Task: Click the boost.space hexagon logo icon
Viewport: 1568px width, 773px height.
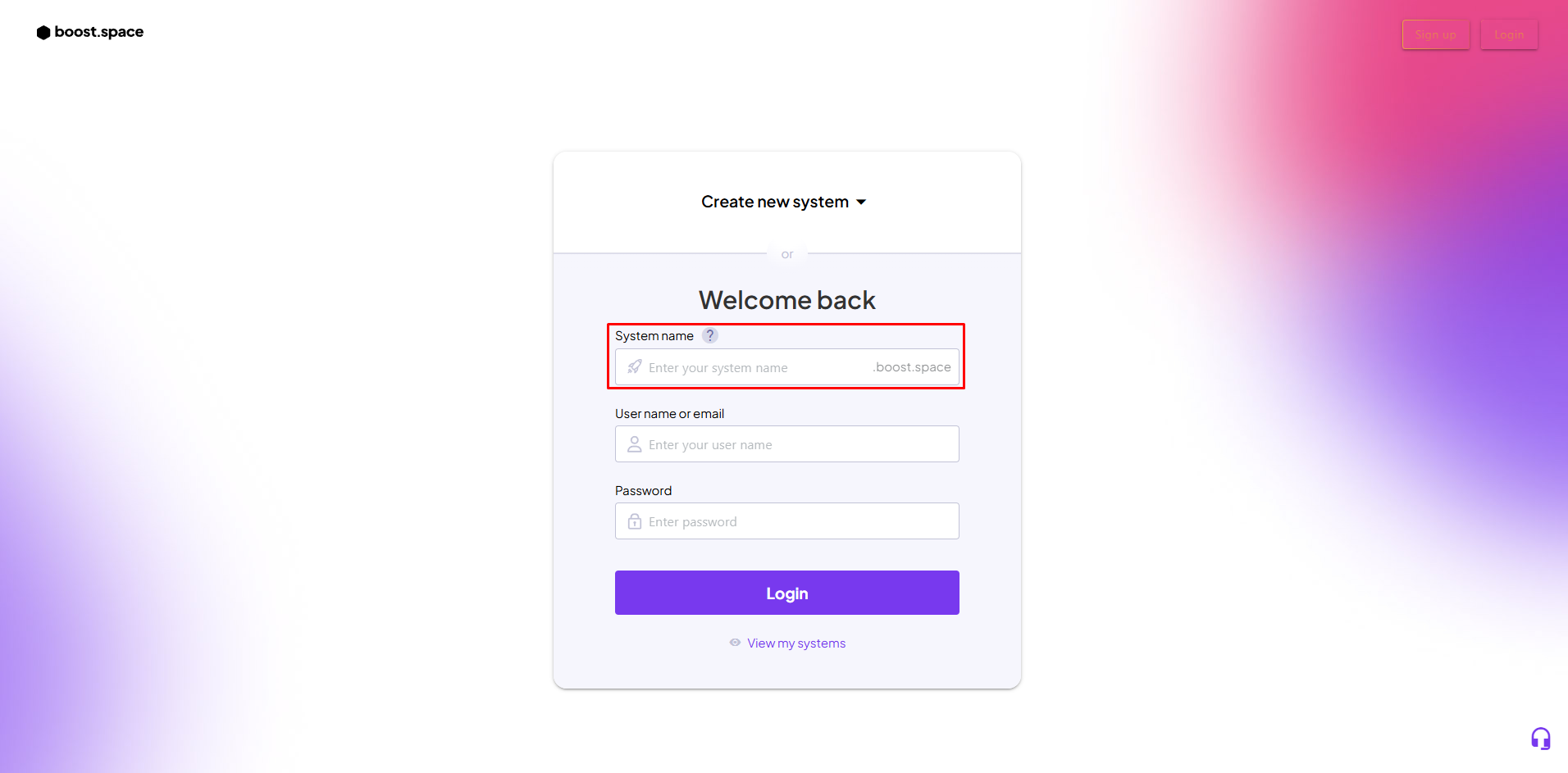Action: pyautogui.click(x=43, y=33)
